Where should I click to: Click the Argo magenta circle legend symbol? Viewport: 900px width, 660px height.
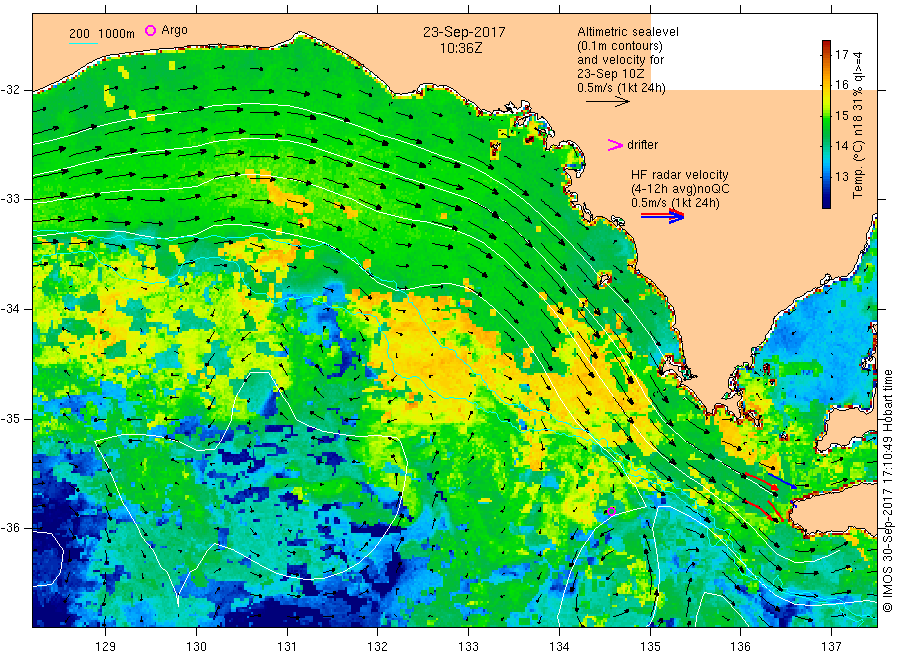[x=150, y=30]
